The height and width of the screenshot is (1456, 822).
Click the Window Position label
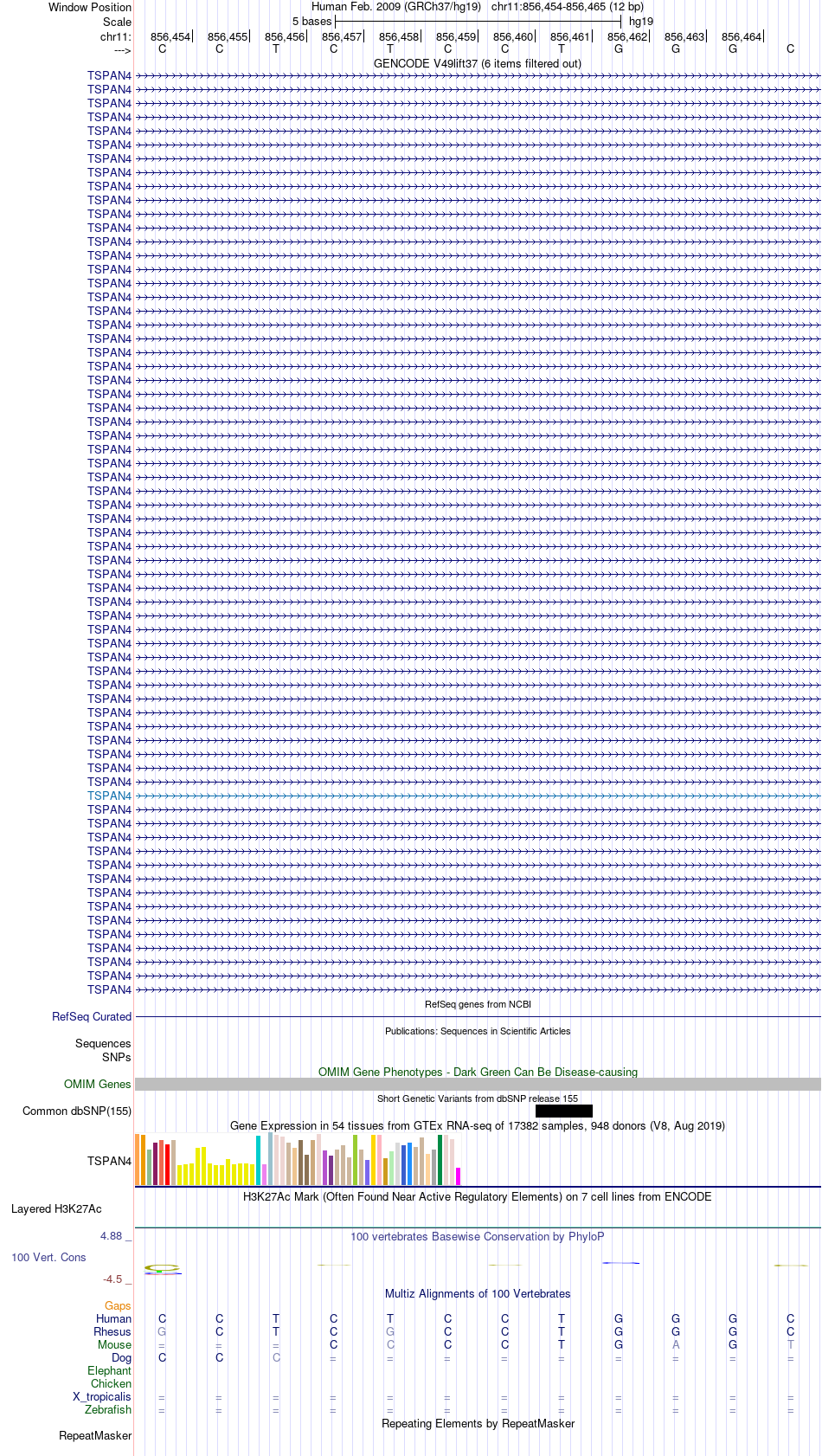click(x=90, y=7)
